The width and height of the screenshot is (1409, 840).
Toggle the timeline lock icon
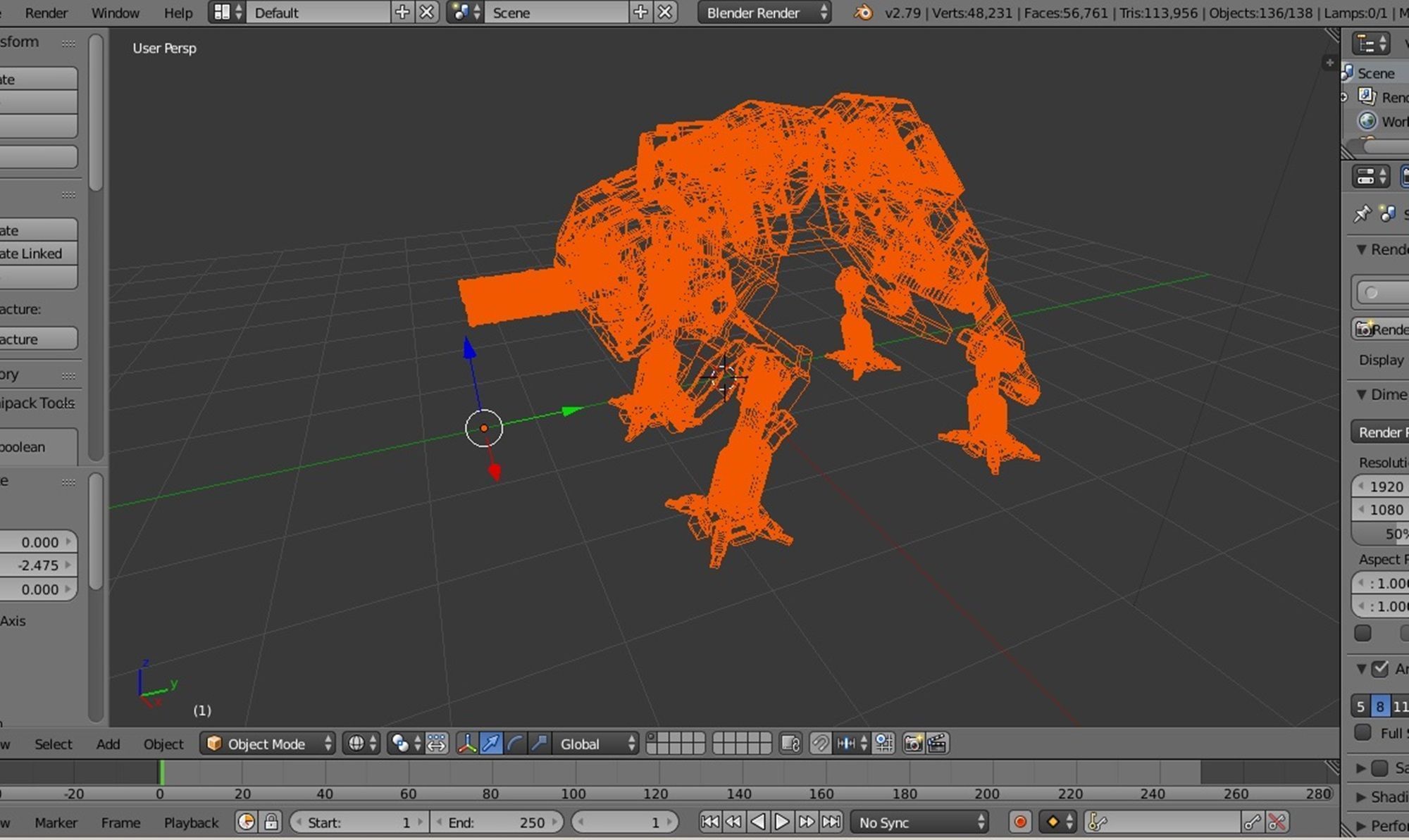click(x=271, y=822)
